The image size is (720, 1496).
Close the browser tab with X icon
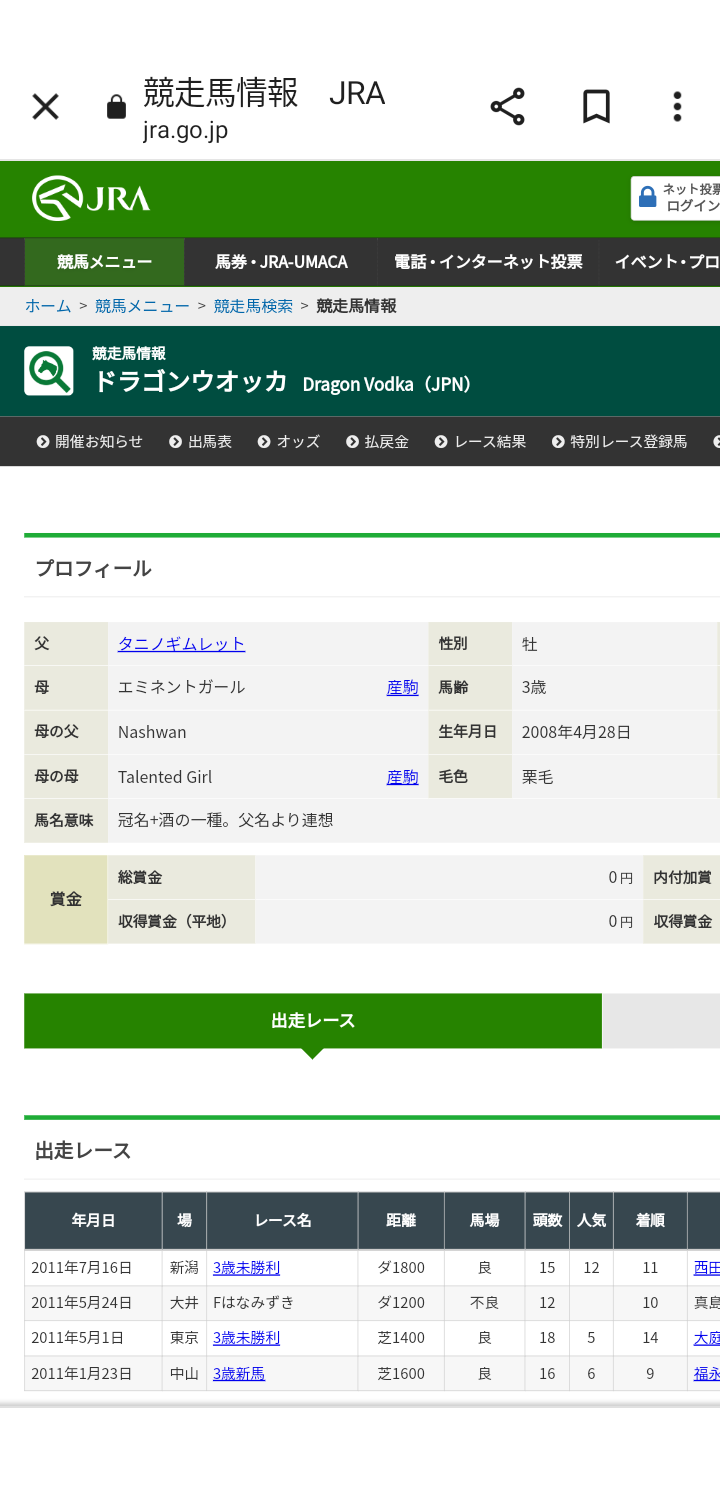pyautogui.click(x=45, y=107)
